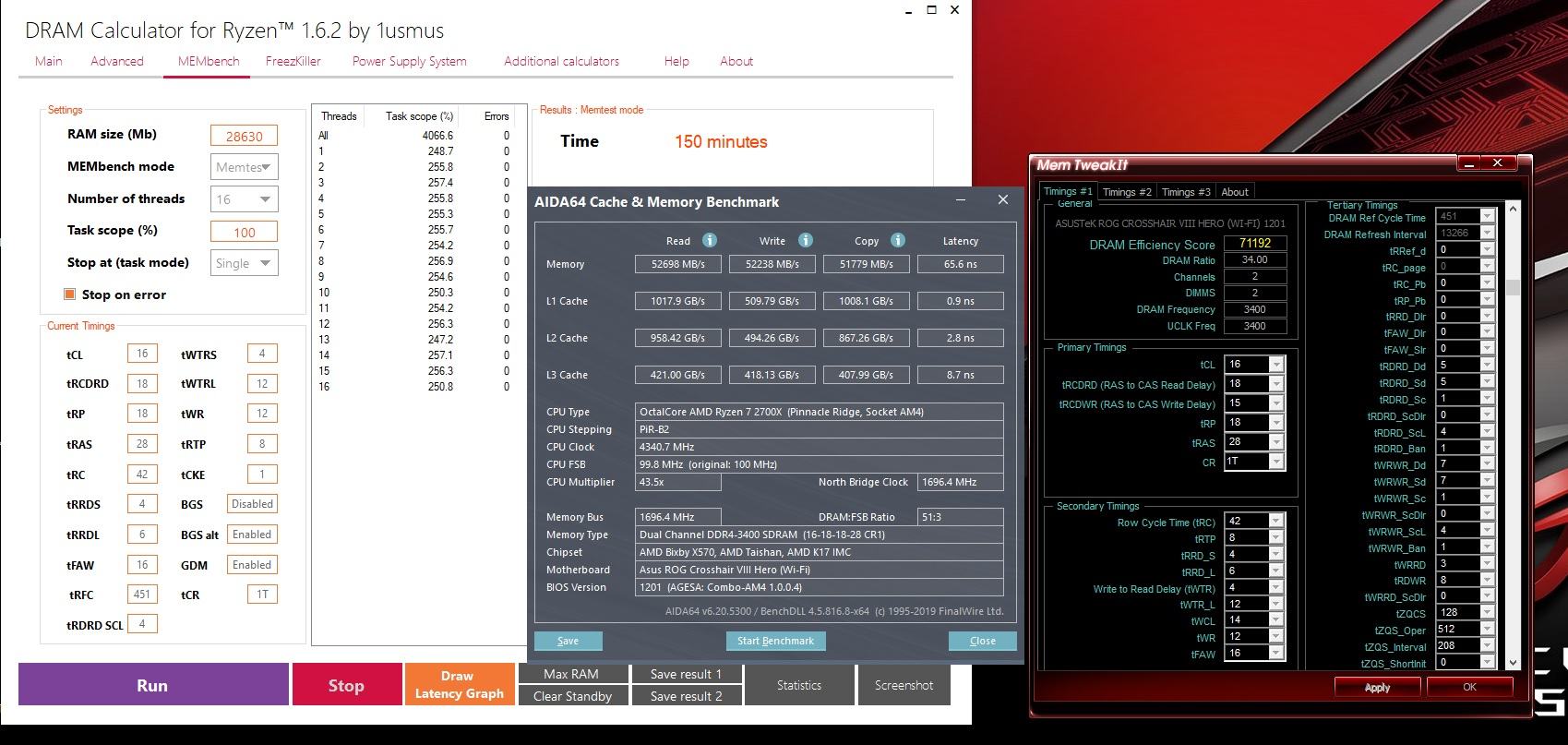The image size is (1568, 745).
Task: Open the Additional calculators tab
Action: pos(561,61)
